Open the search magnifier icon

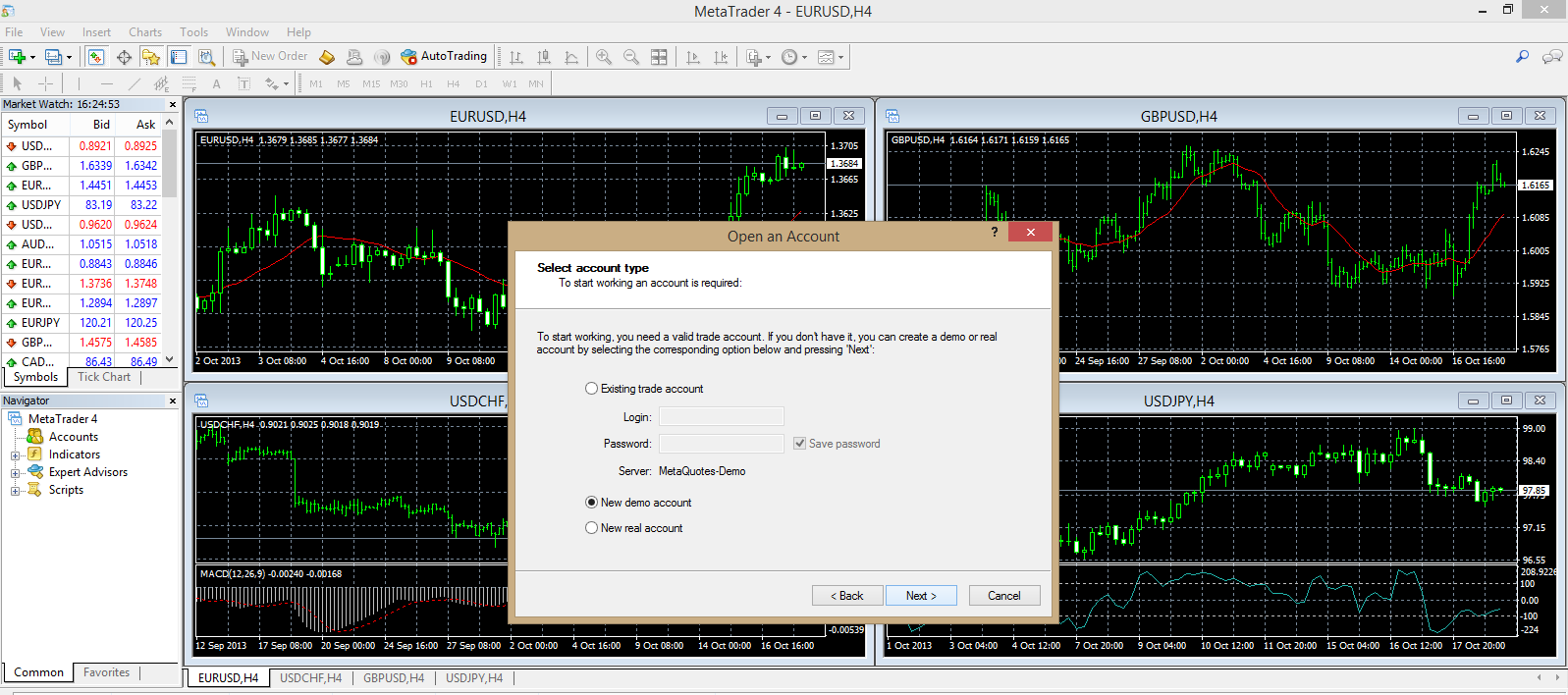[x=1522, y=57]
